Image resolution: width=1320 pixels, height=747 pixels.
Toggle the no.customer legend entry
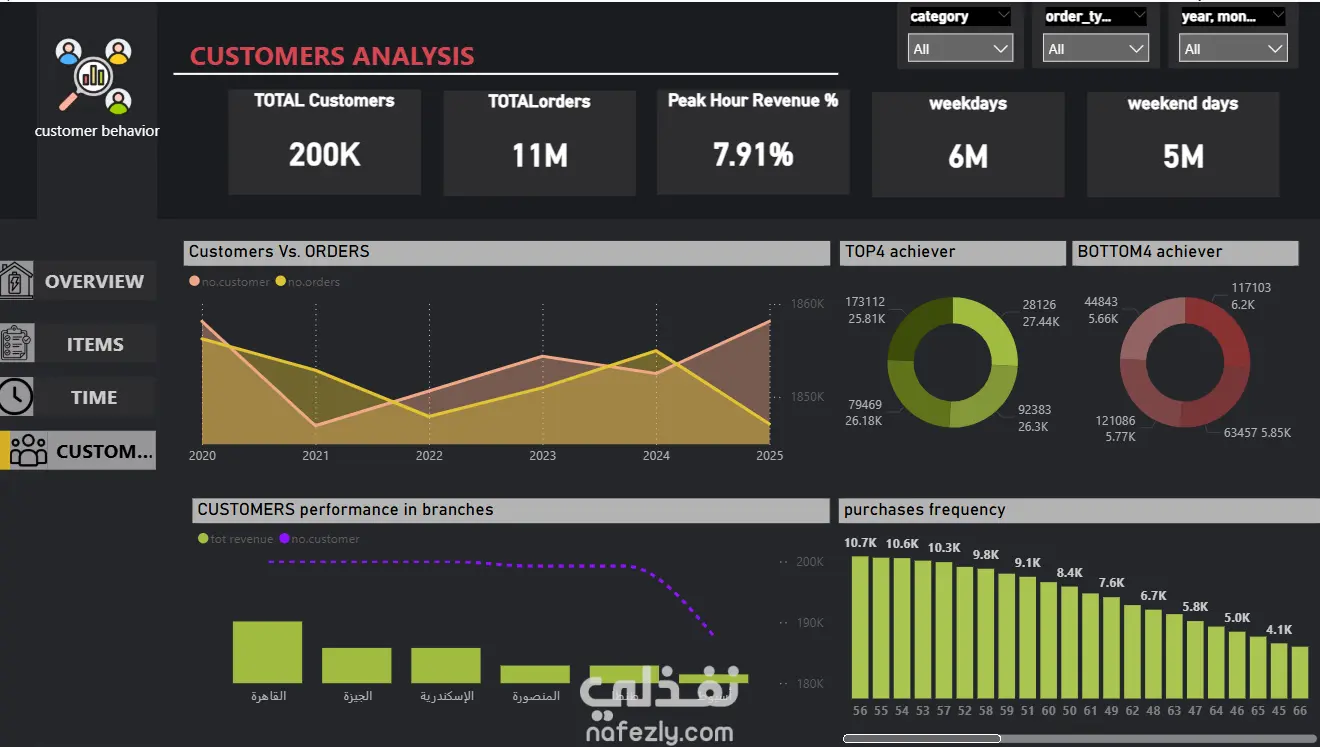pyautogui.click(x=229, y=282)
